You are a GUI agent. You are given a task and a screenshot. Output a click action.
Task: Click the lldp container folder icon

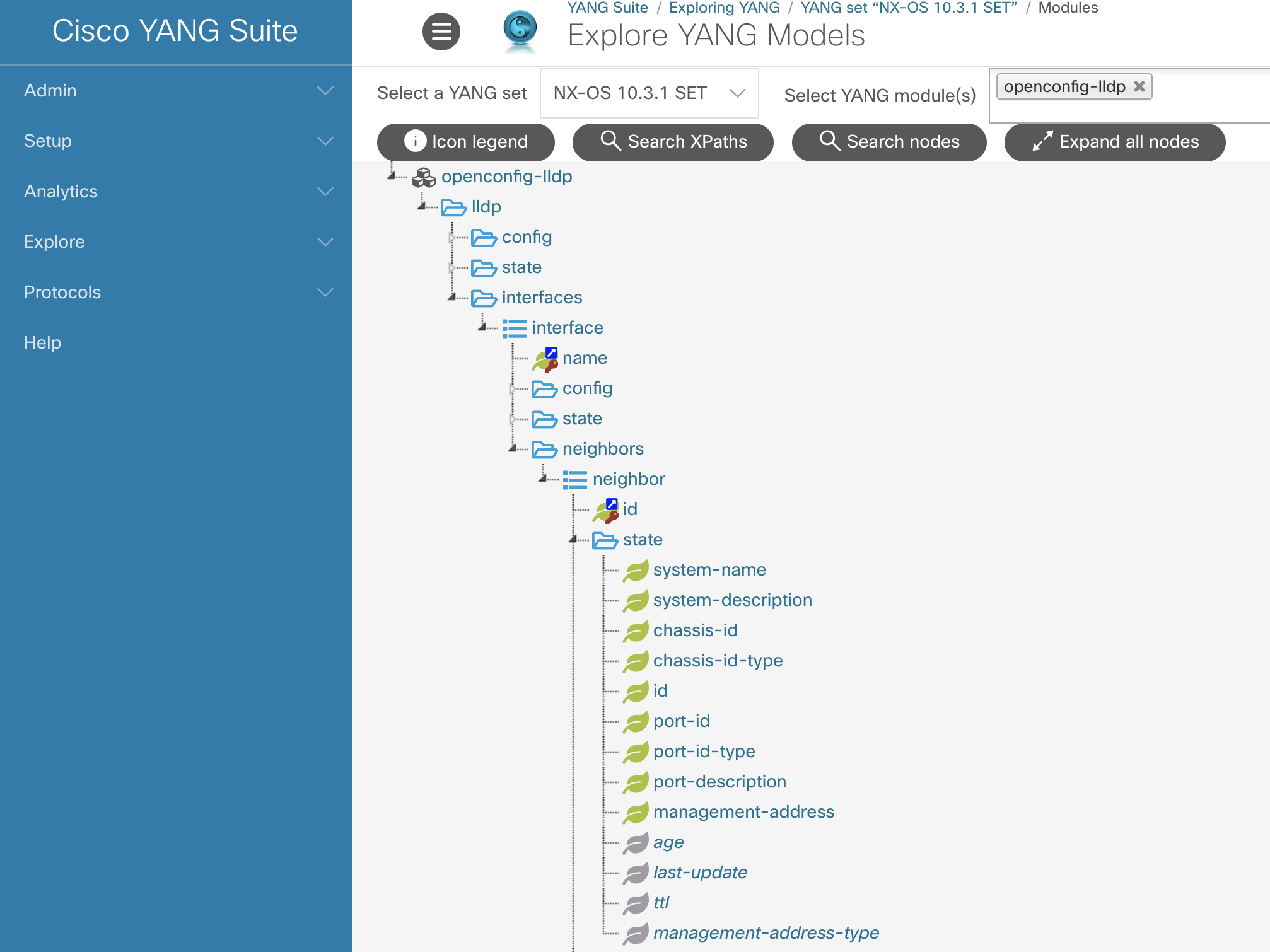coord(453,207)
